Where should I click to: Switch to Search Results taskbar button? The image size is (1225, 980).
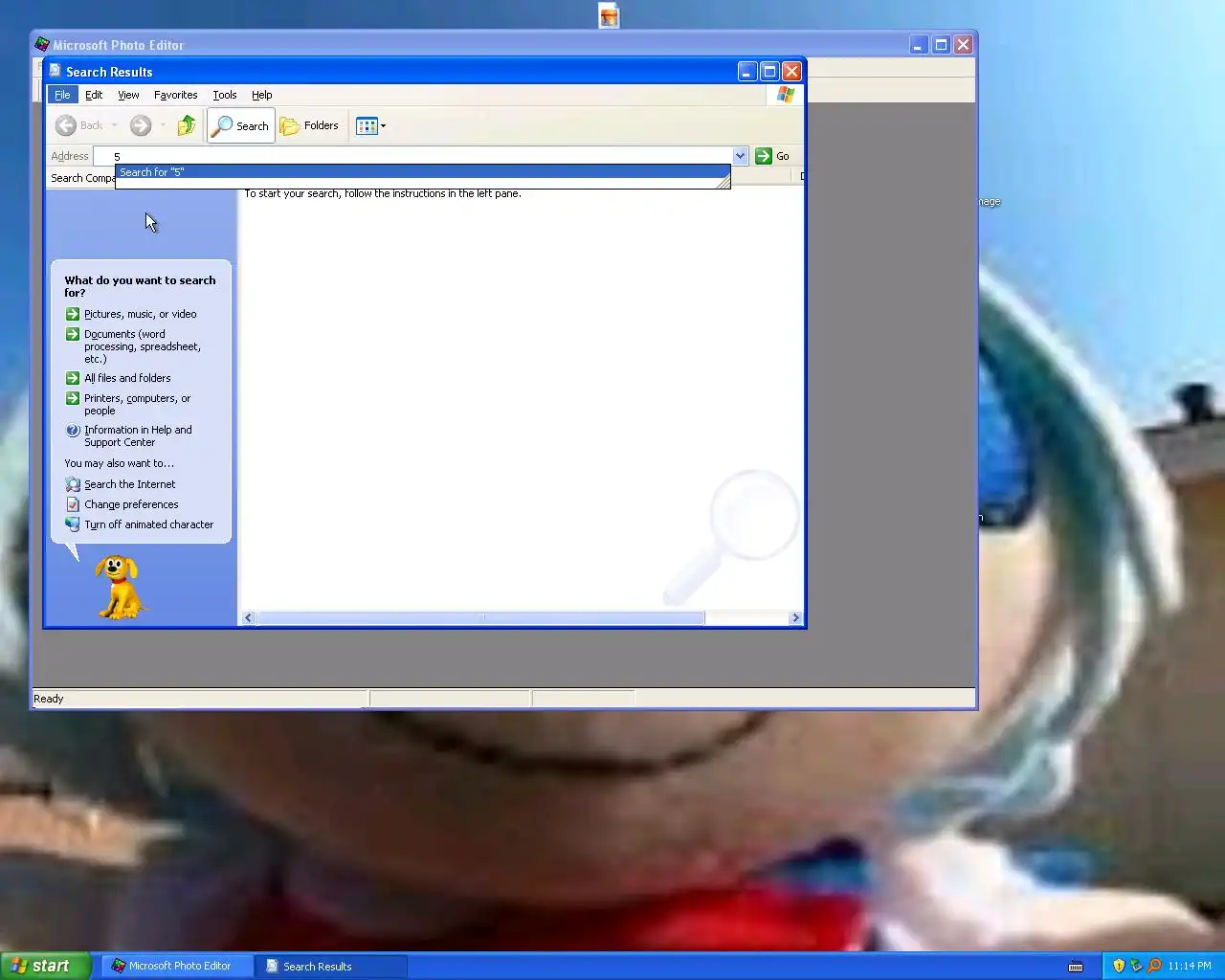coord(332,966)
